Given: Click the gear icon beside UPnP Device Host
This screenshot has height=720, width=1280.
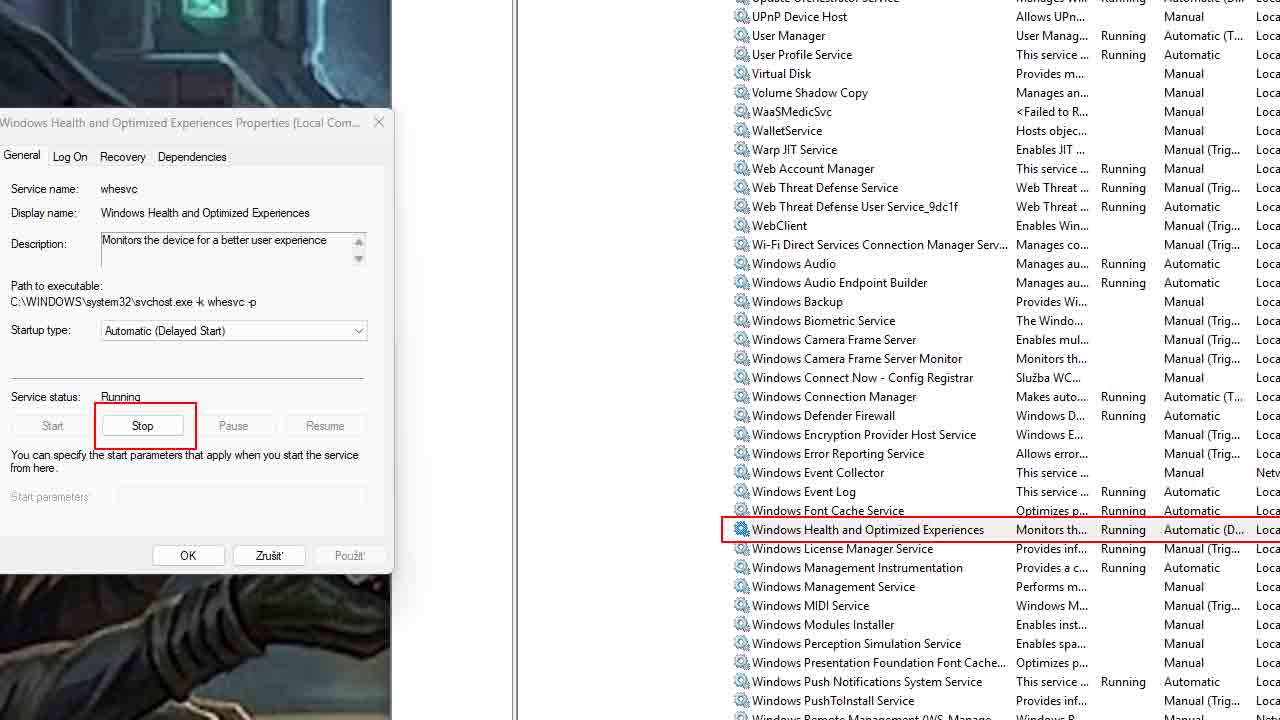Looking at the screenshot, I should 741,17.
